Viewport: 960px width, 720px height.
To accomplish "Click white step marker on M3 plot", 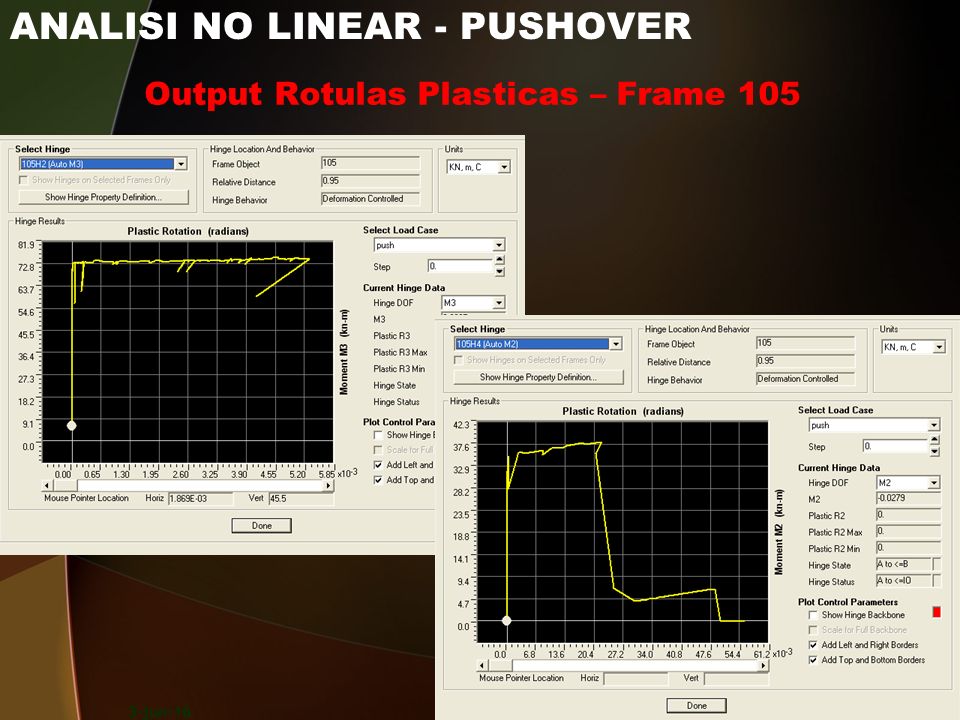I will pos(72,426).
